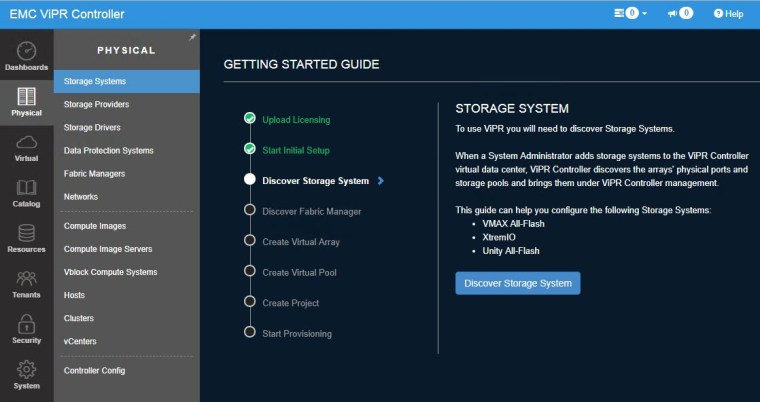Click the Start Provisioning step label
The height and width of the screenshot is (402, 760).
pos(297,334)
